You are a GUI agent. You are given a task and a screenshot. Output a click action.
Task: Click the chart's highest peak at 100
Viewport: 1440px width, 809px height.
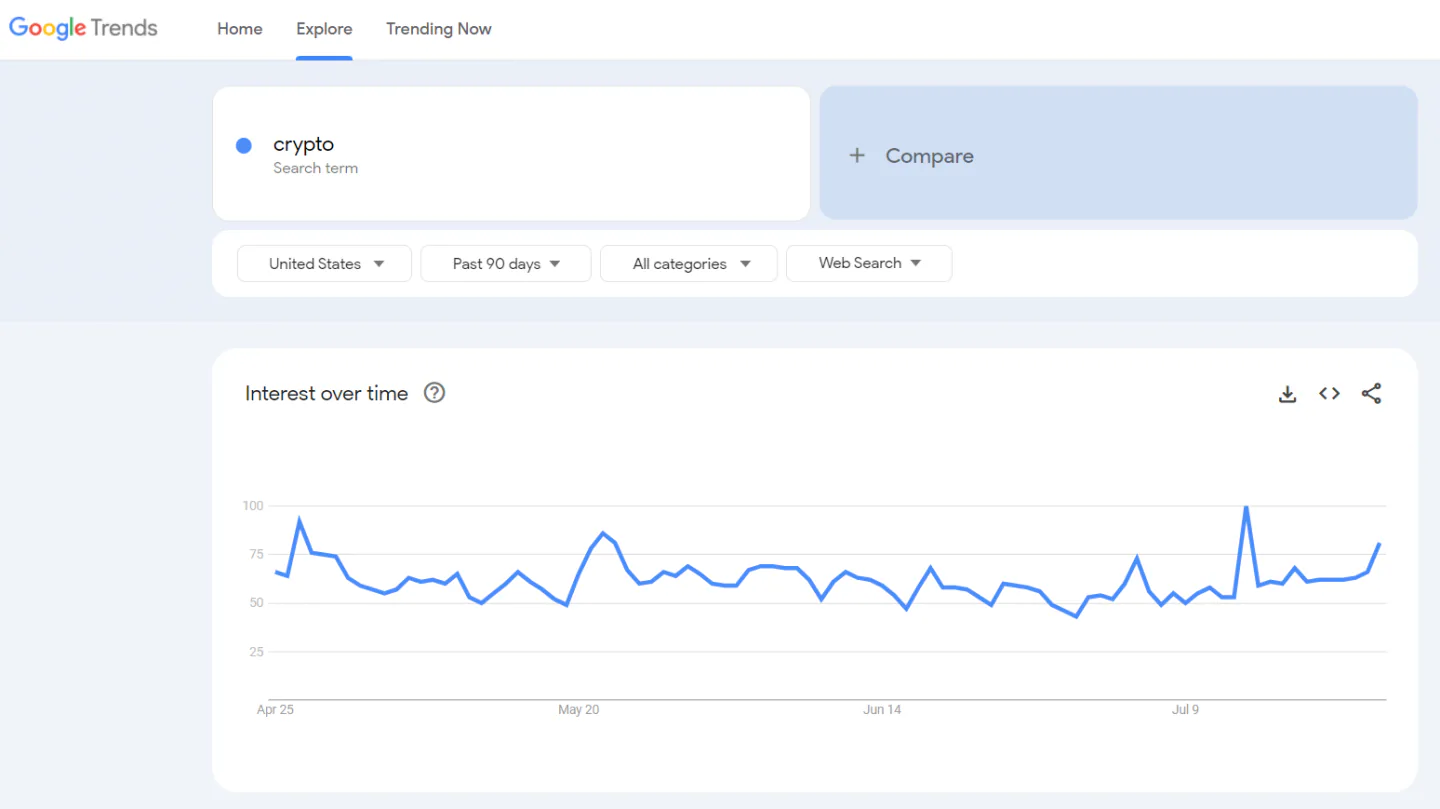(x=1246, y=507)
